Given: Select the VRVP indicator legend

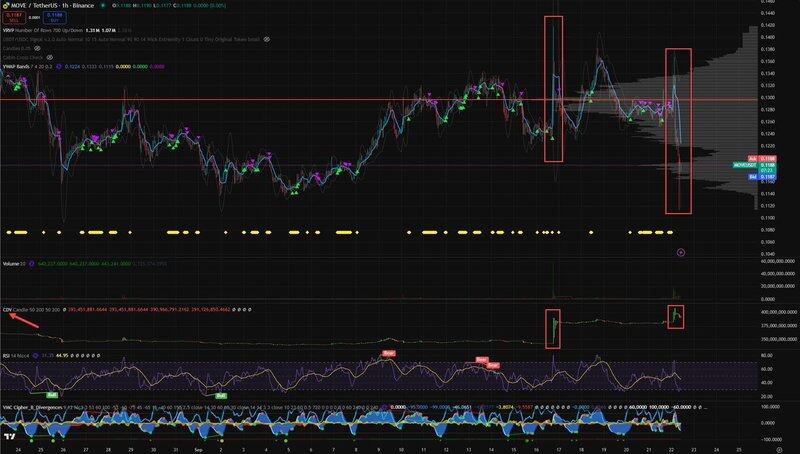Looking at the screenshot, I should coord(42,30).
